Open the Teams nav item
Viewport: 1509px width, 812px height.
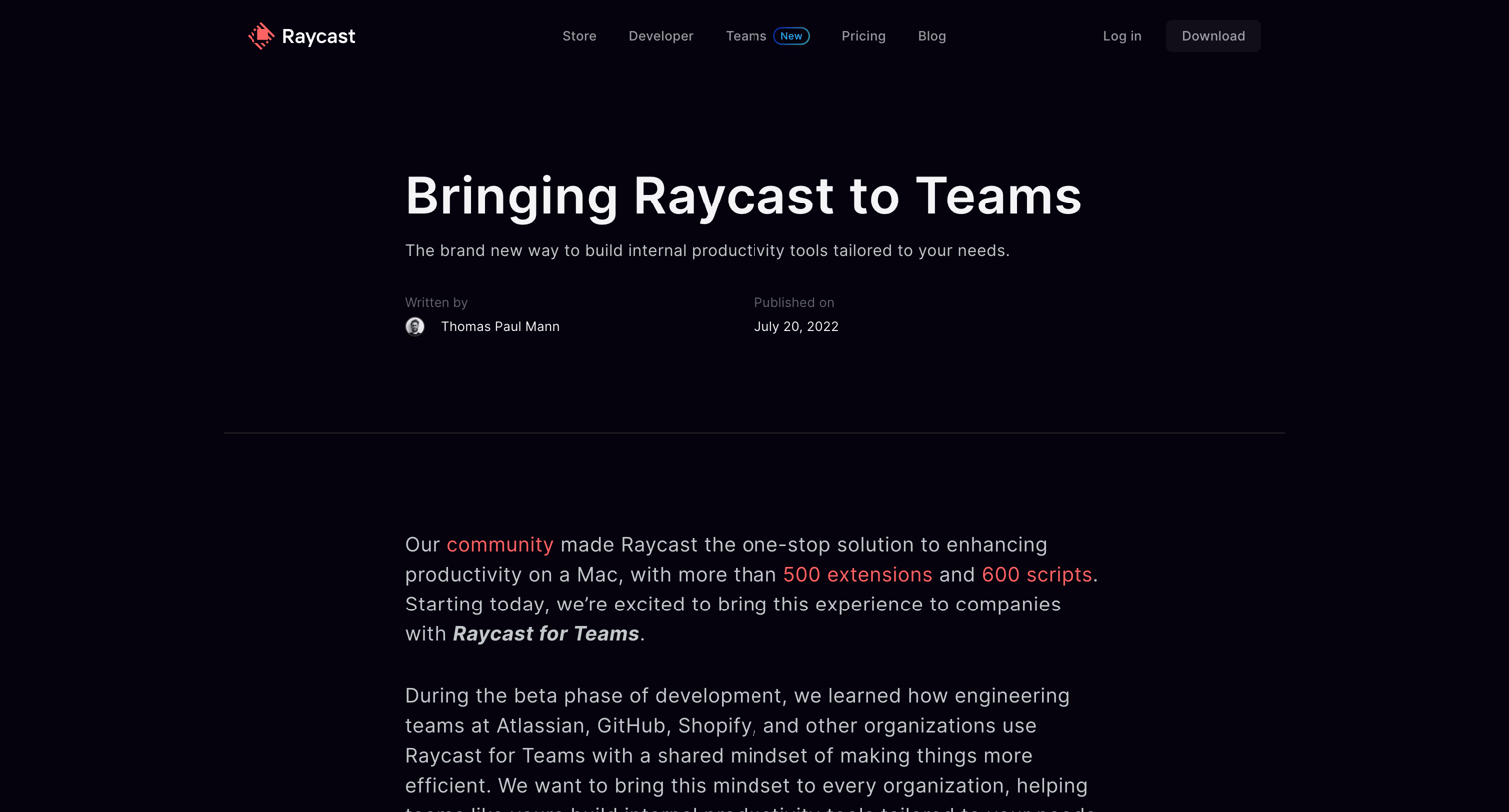(x=746, y=36)
